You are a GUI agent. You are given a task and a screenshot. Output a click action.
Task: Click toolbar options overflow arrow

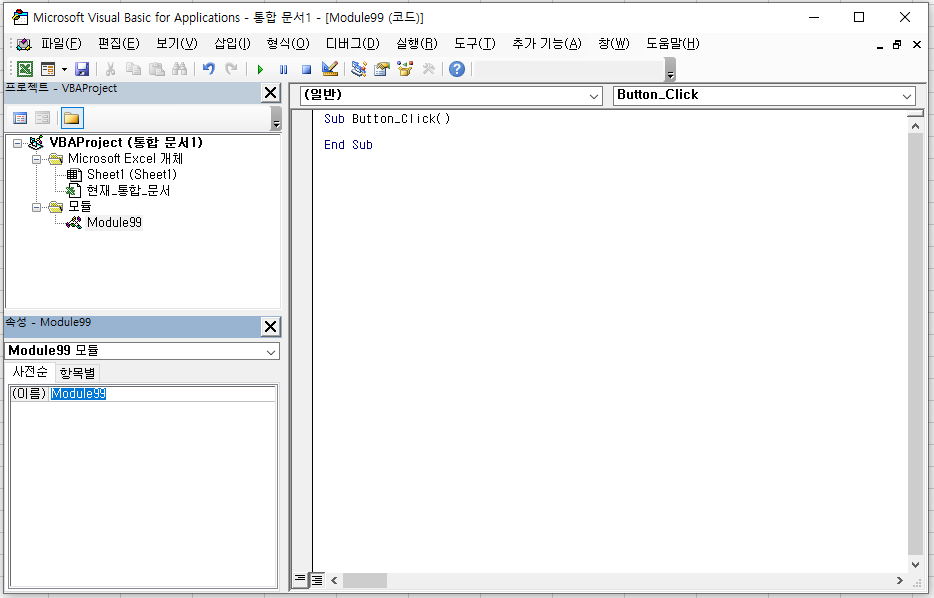(x=670, y=70)
